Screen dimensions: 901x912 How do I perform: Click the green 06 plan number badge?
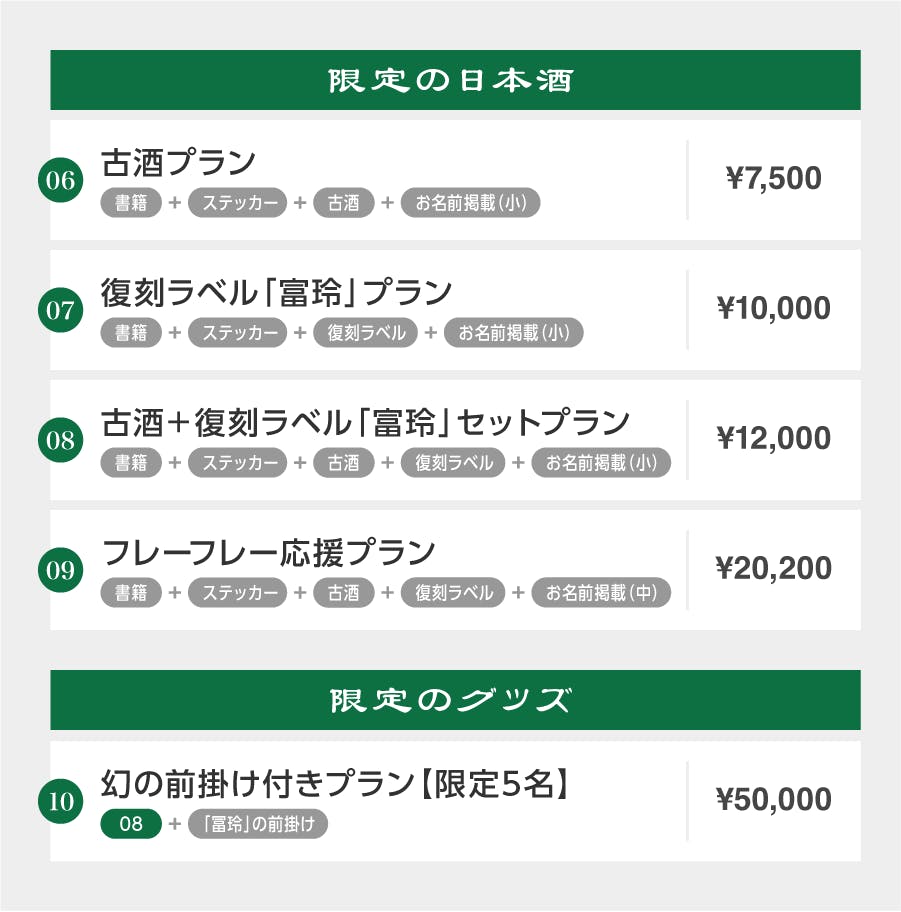[x=60, y=181]
